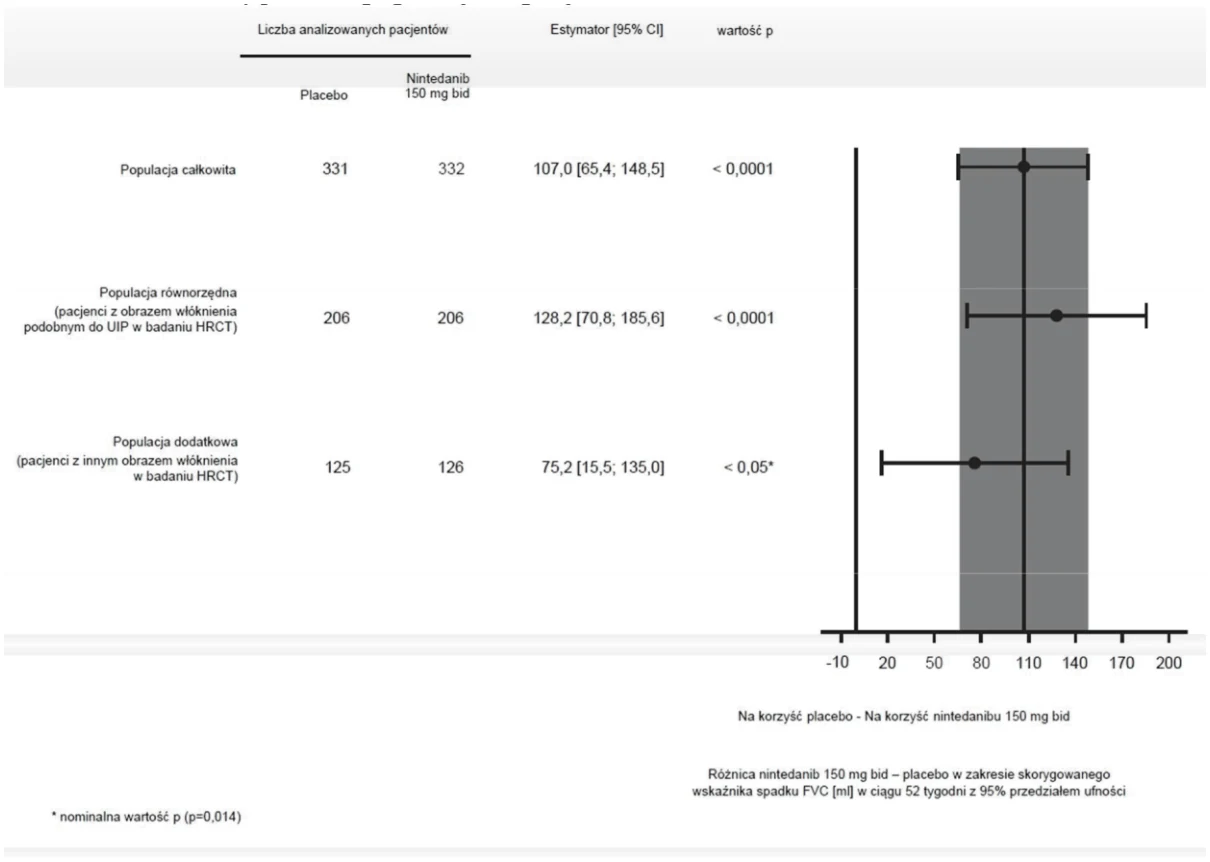Image resolution: width=1210 pixels, height=862 pixels.
Task: Click the "20" axis tick label
Action: (887, 662)
